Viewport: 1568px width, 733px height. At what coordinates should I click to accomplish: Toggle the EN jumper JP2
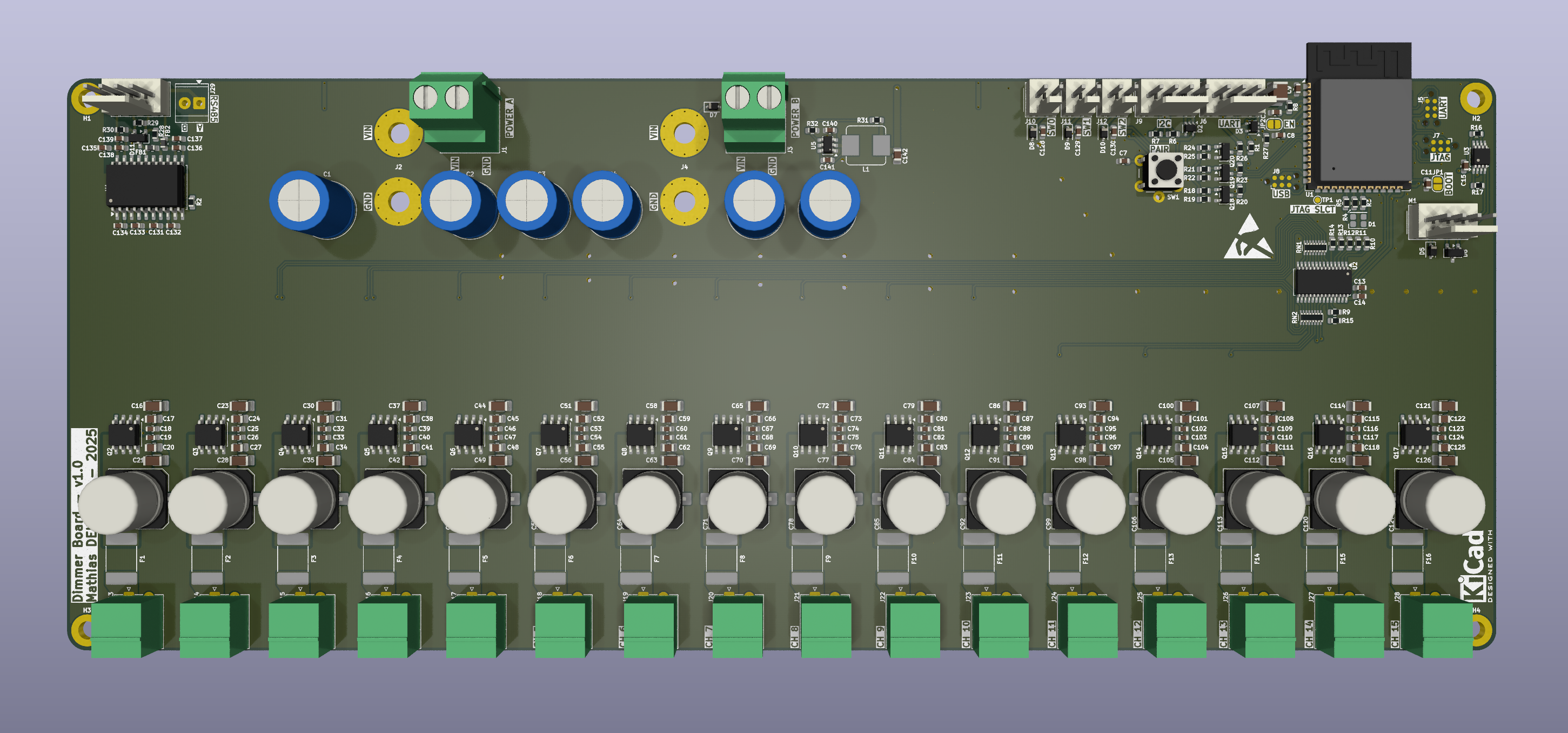pos(1274,124)
